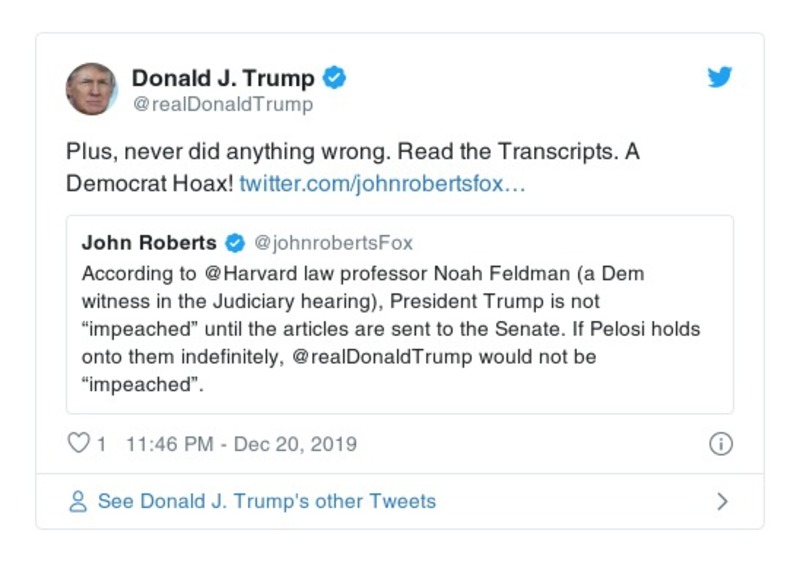Click the like count number 1

101,444
